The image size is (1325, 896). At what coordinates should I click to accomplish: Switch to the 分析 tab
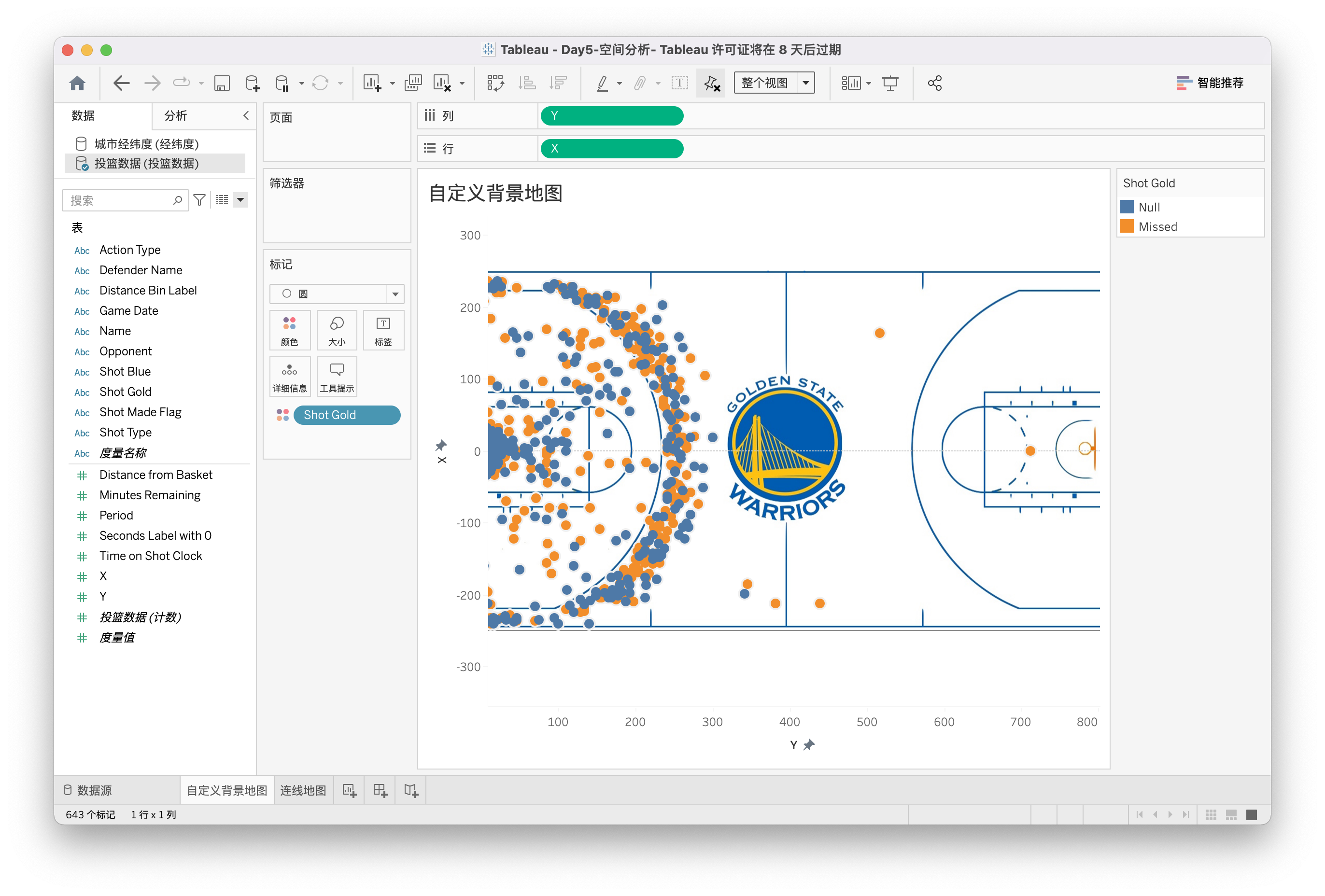(x=176, y=116)
